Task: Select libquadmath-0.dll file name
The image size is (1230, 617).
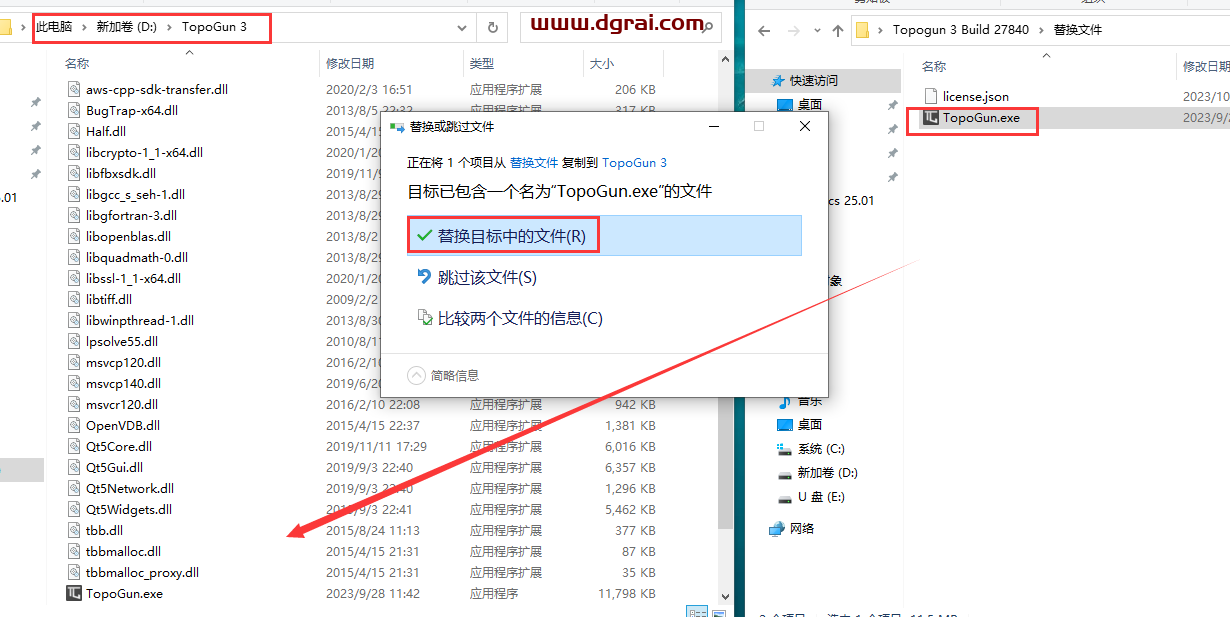Action: click(137, 257)
